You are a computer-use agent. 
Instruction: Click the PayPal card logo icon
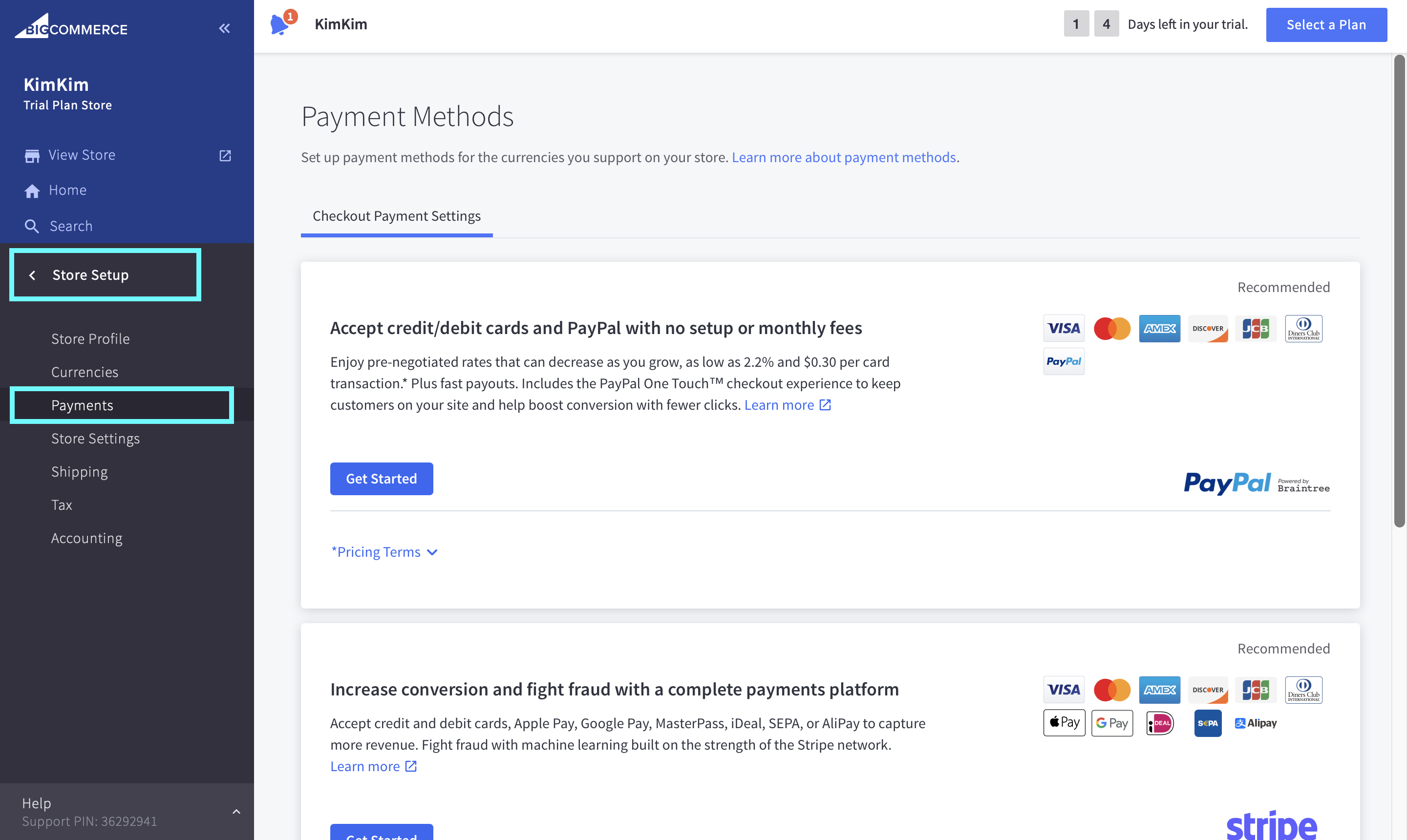click(1064, 362)
